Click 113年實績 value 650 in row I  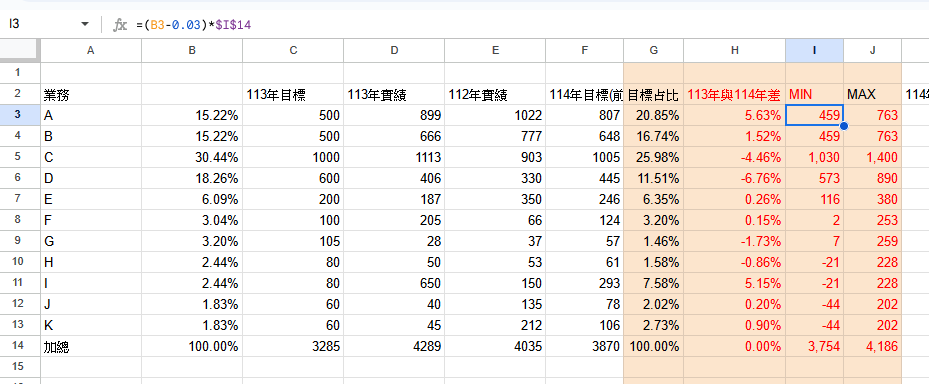click(395, 283)
